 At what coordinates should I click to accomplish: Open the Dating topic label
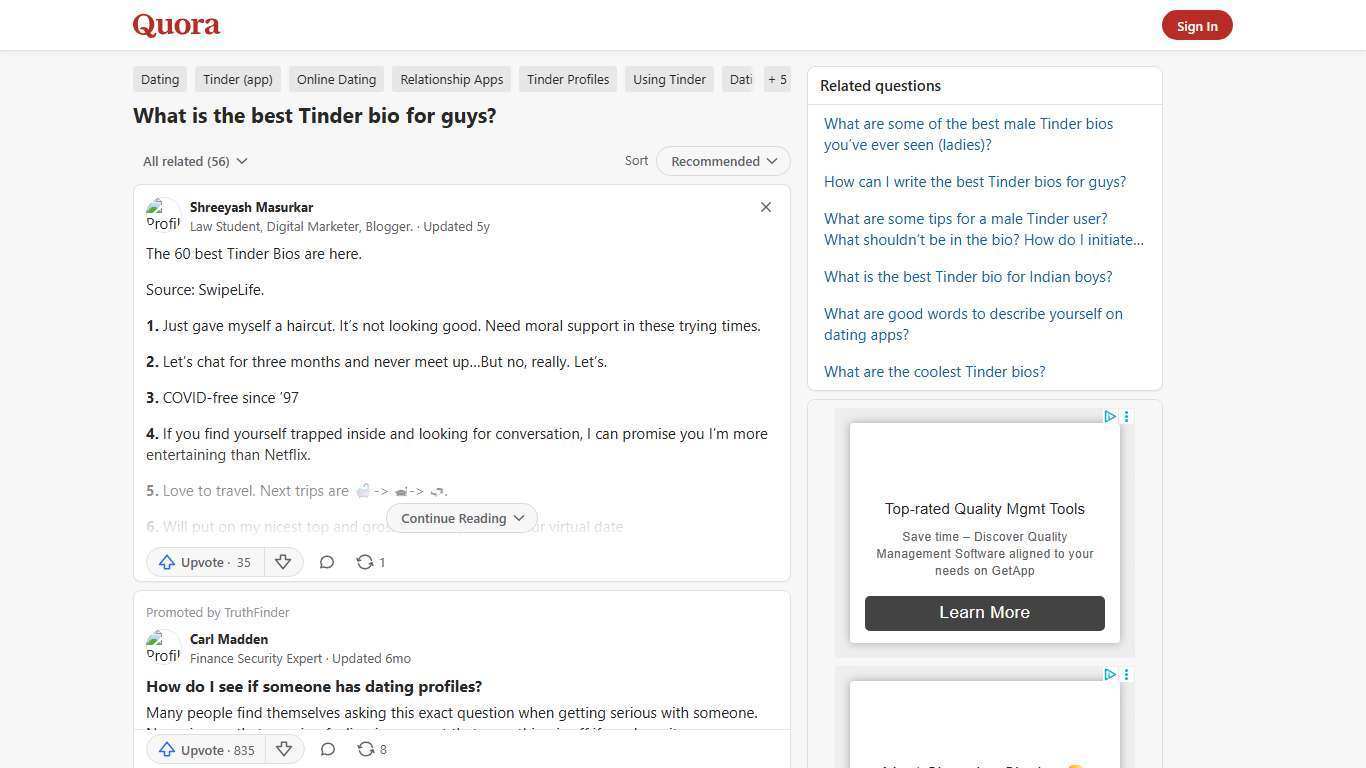[159, 79]
